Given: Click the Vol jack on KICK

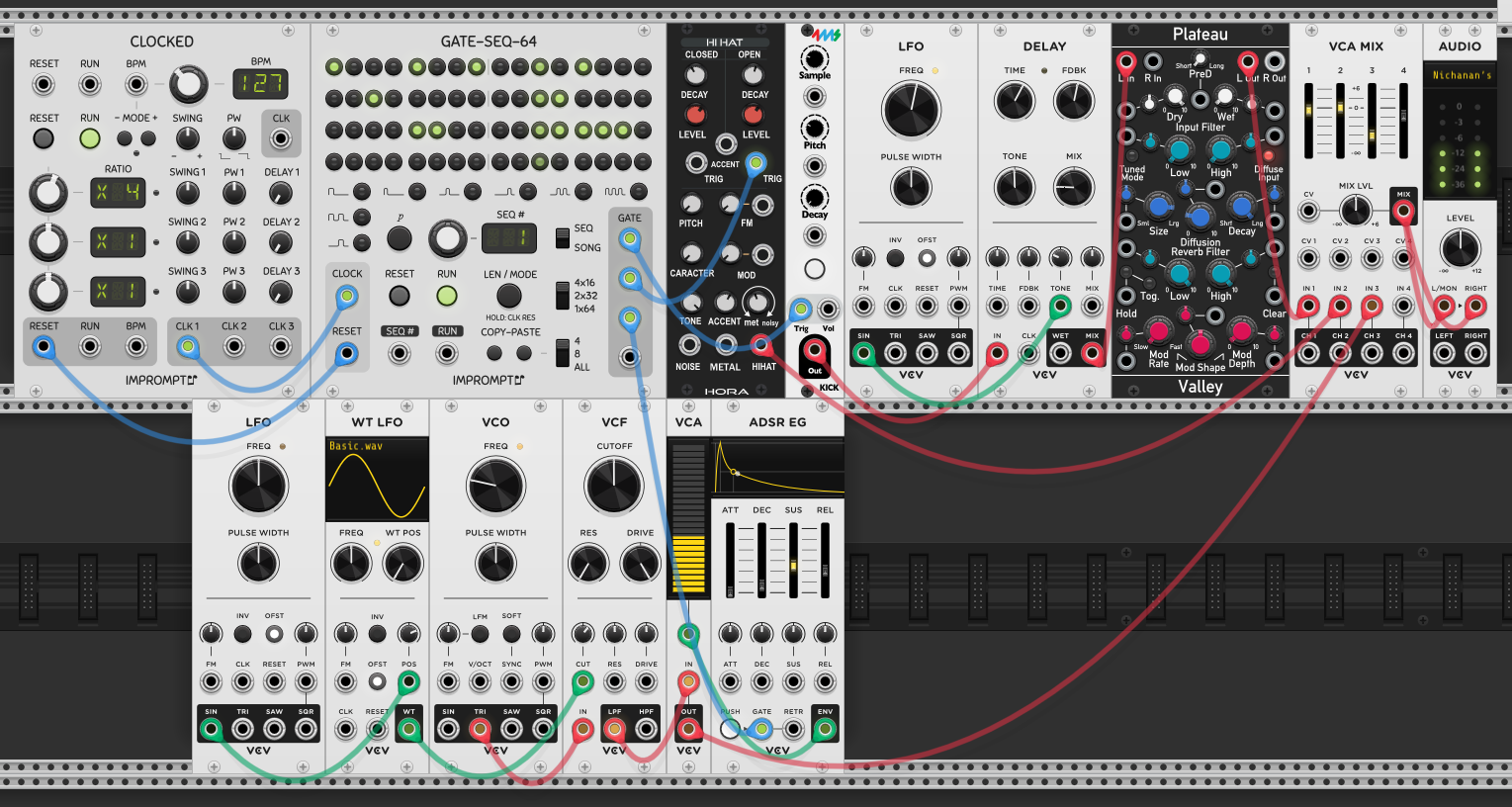Looking at the screenshot, I should [x=829, y=310].
